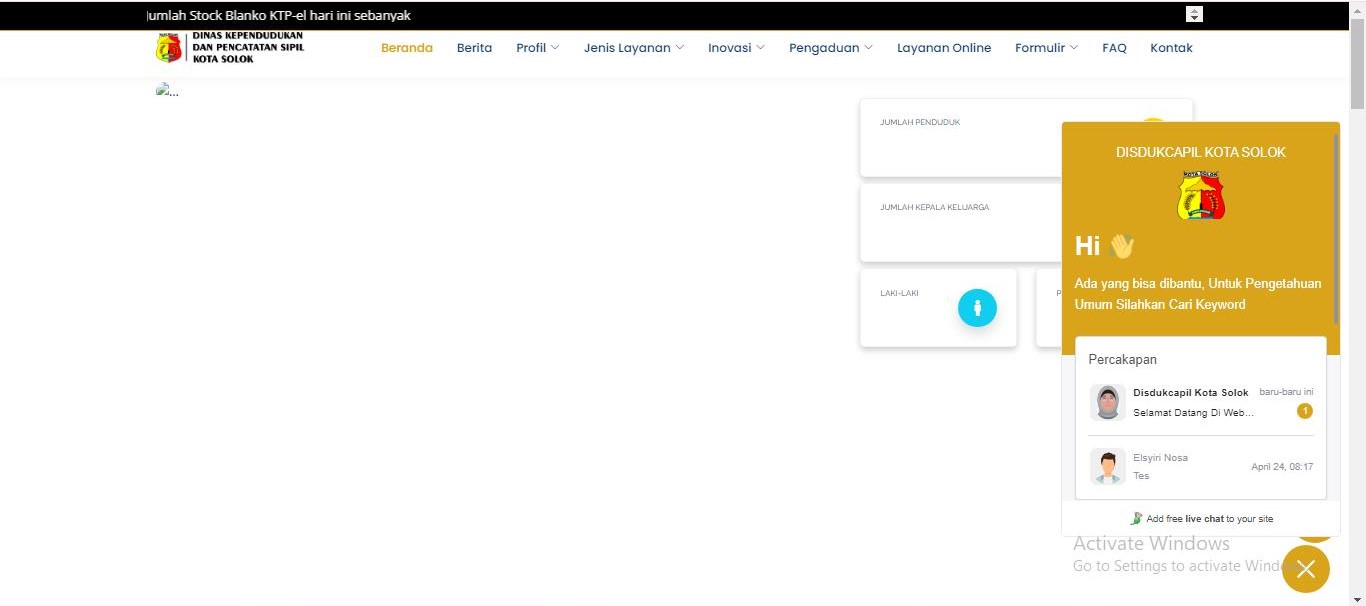Open the Berita page
The image size is (1366, 606).
click(474, 48)
